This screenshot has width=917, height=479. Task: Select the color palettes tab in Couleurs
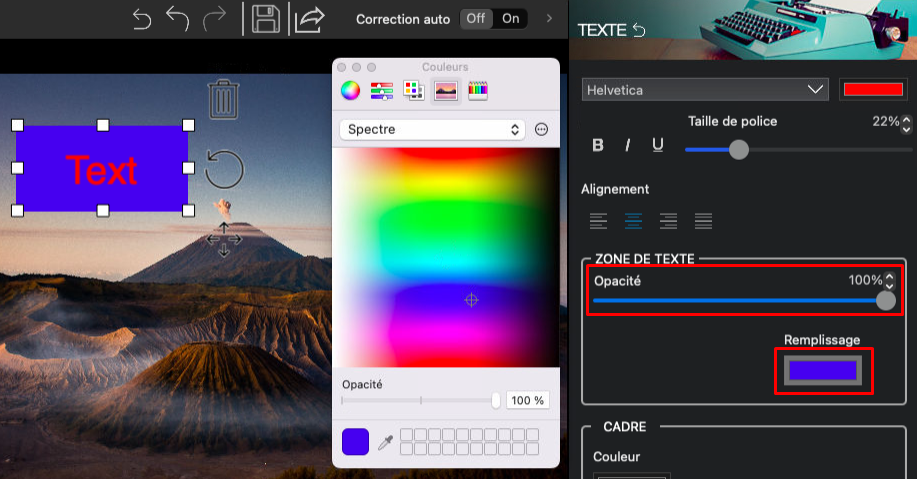[414, 91]
